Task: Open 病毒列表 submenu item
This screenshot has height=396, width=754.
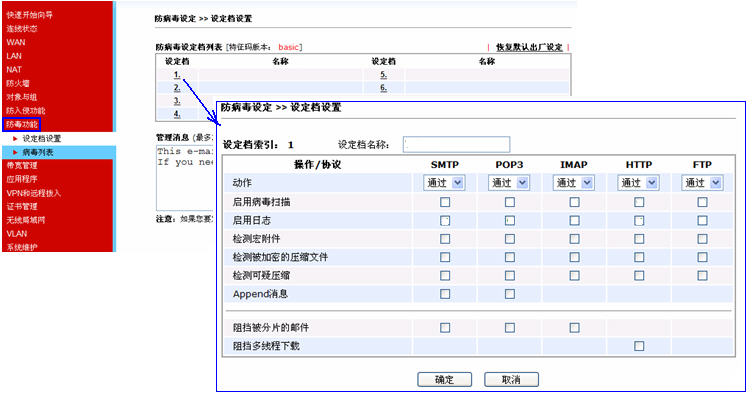Action: [x=38, y=152]
